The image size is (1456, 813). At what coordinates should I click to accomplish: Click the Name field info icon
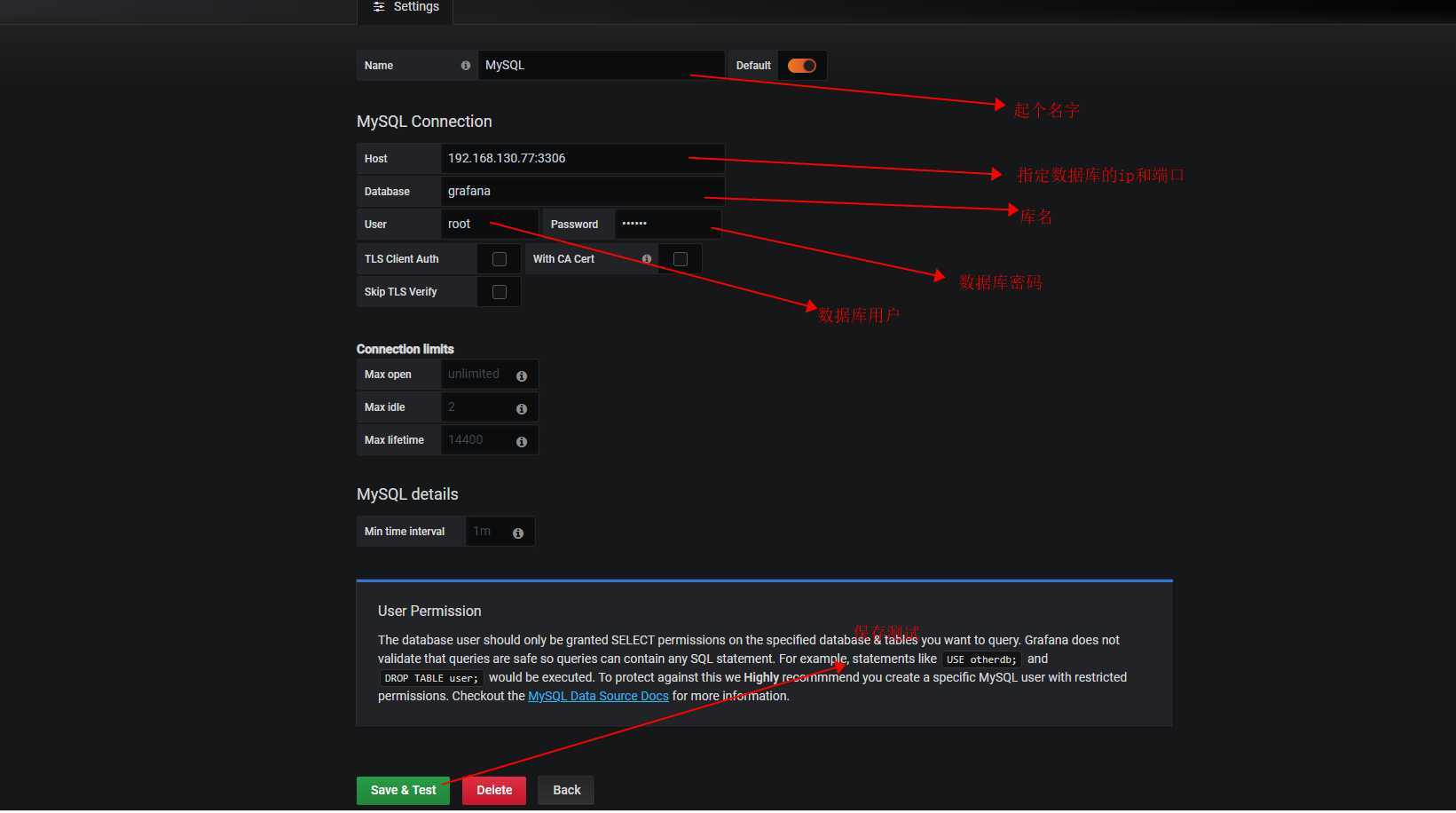tap(466, 66)
